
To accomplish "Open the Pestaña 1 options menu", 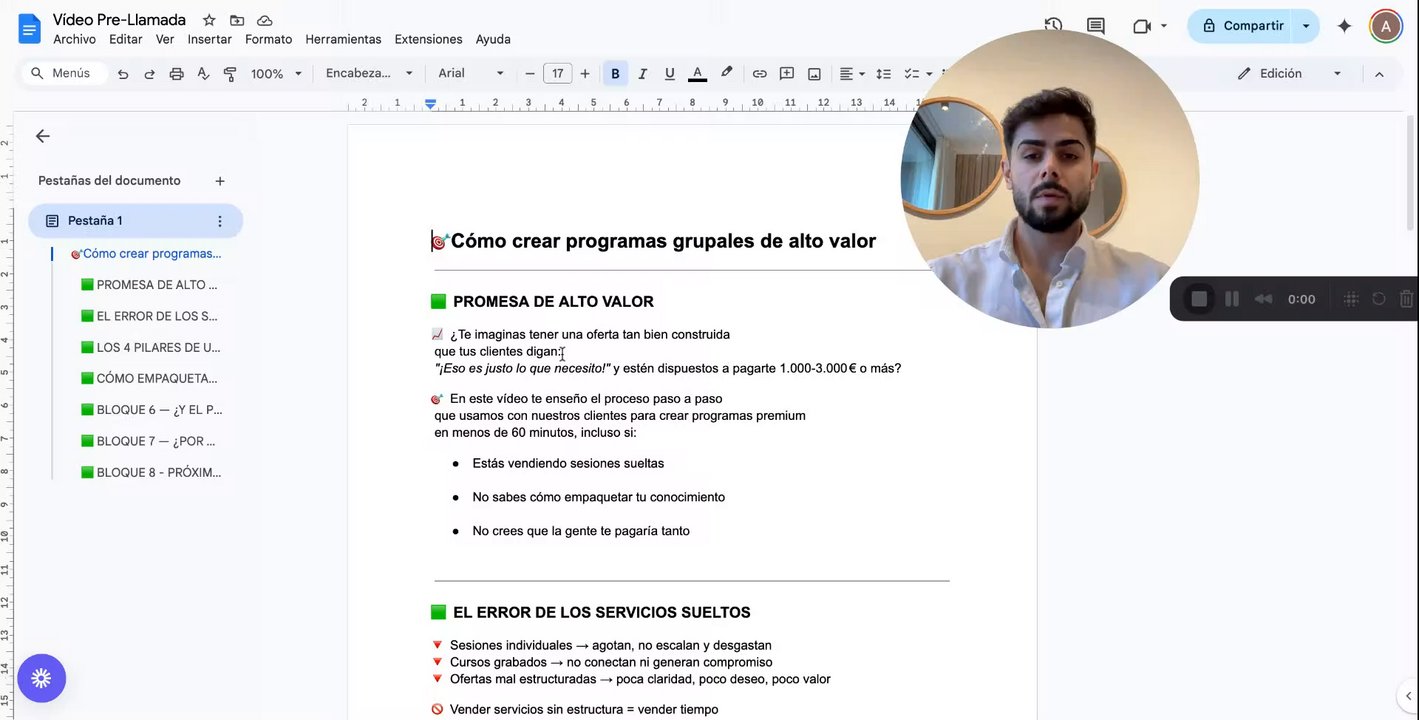I will pos(220,221).
